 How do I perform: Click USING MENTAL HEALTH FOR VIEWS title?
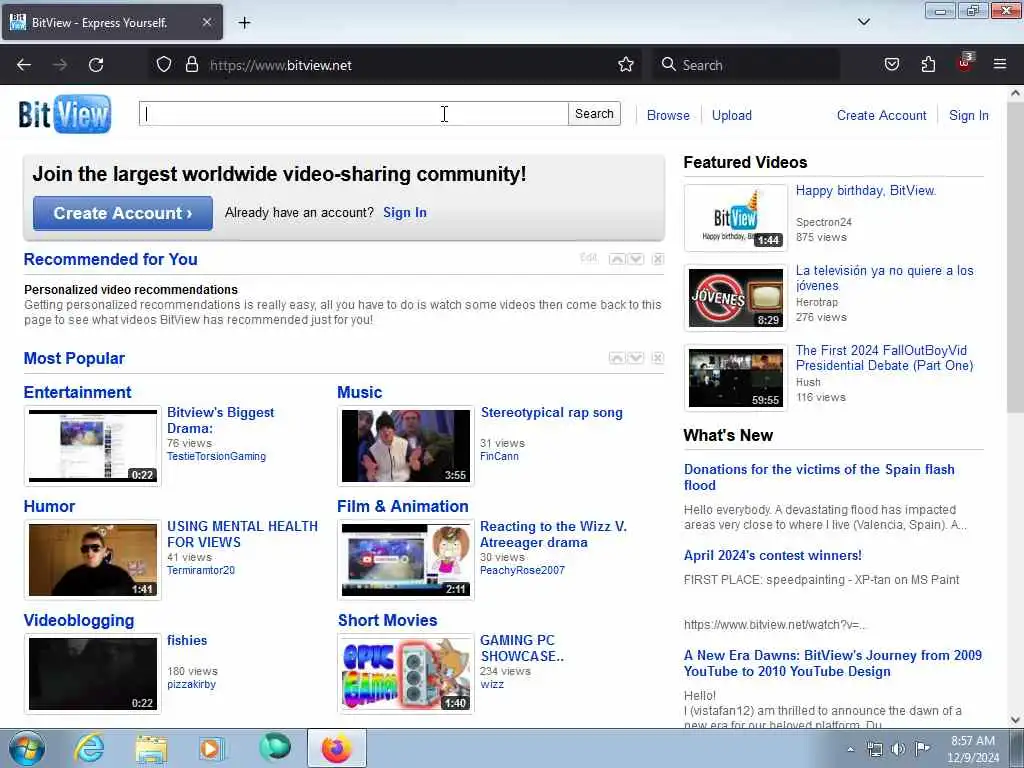click(242, 534)
